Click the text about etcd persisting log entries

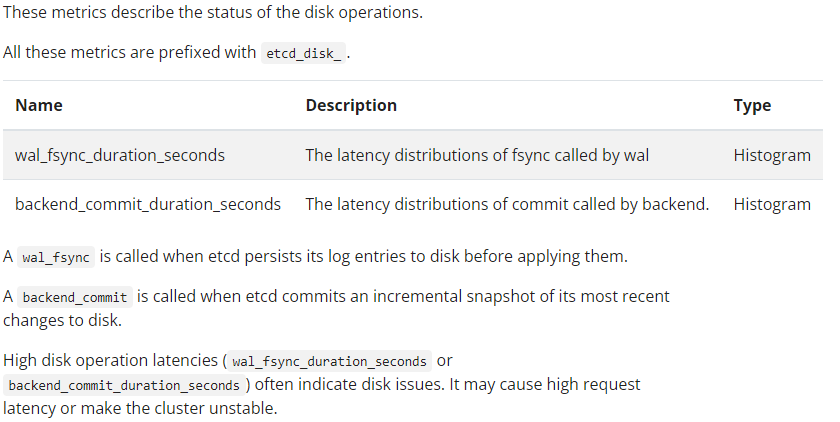(364, 256)
